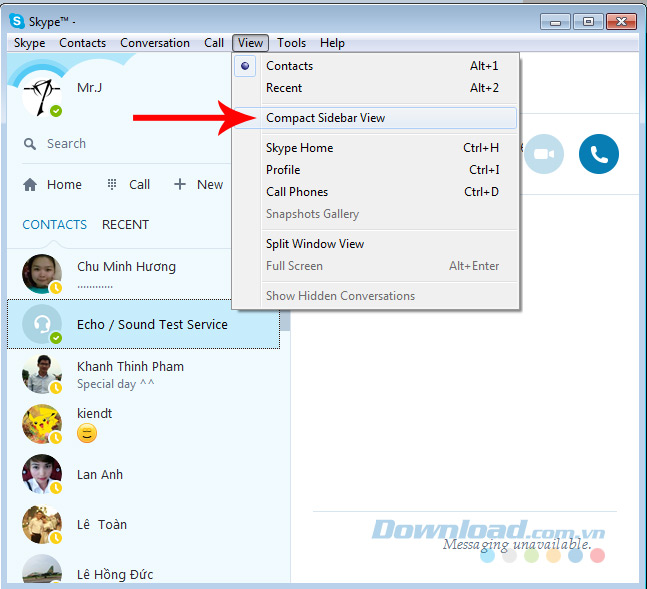
Task: Choose Call Phones menu entry
Action: point(375,192)
